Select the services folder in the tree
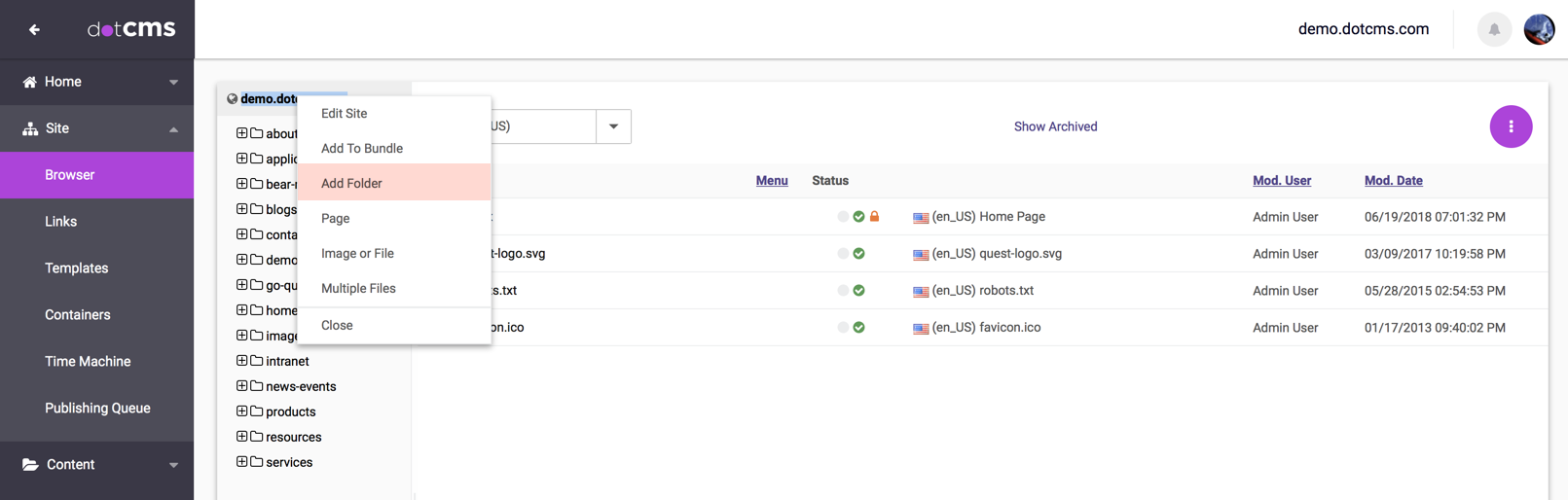The image size is (1568, 500). coord(289,462)
